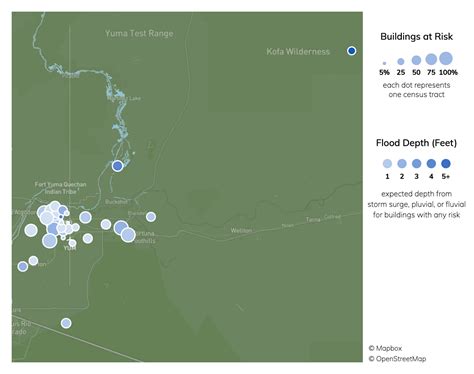Viewport: 474px width, 374px height.
Task: Click the dot right of the Blaisdell label
Action: pos(151,217)
